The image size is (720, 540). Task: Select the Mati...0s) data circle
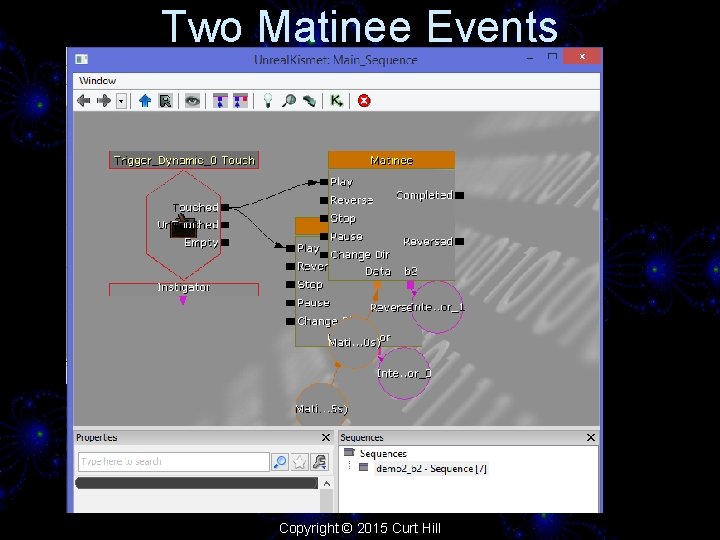(354, 342)
